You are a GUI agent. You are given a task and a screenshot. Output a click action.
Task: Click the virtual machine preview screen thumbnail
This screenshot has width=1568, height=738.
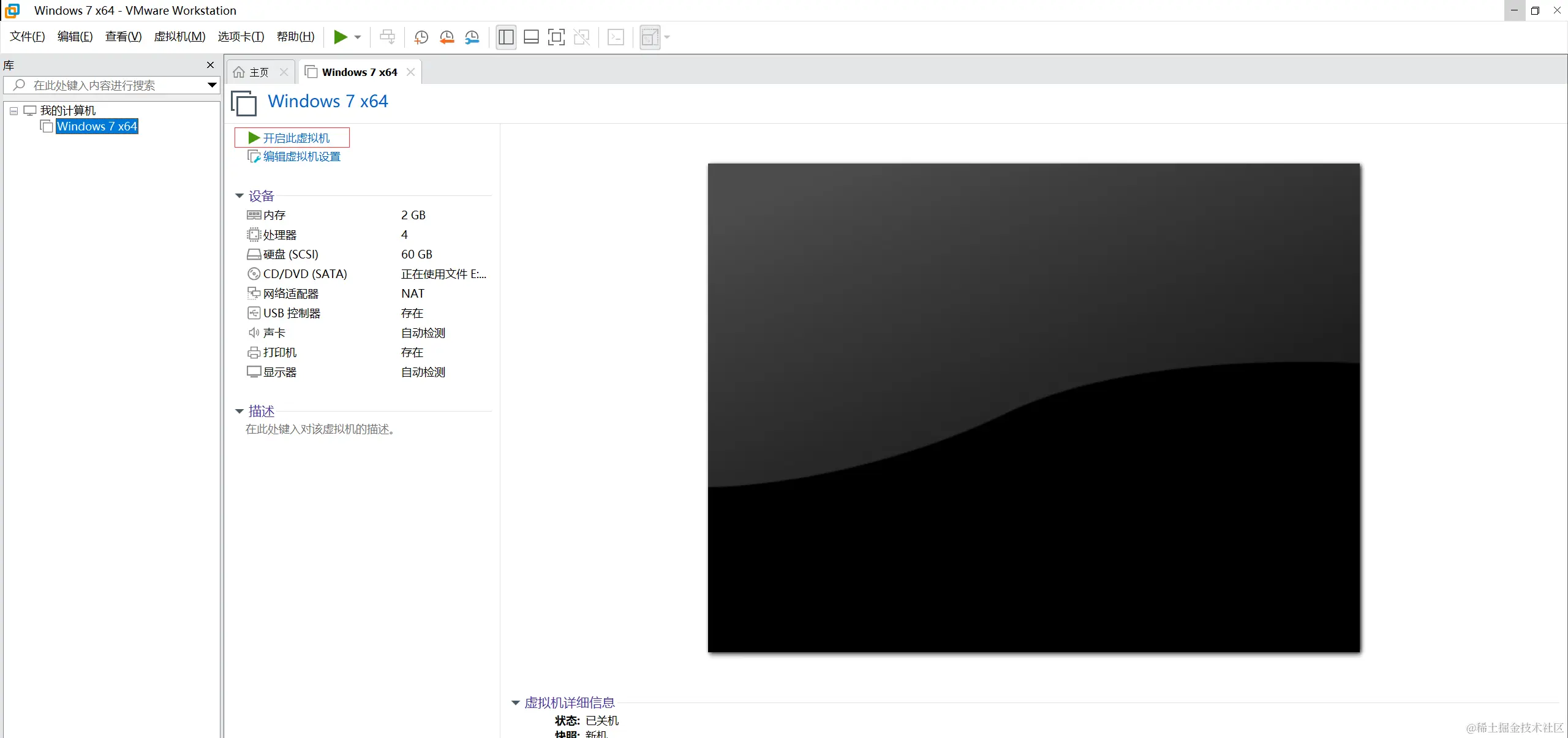(x=1033, y=407)
